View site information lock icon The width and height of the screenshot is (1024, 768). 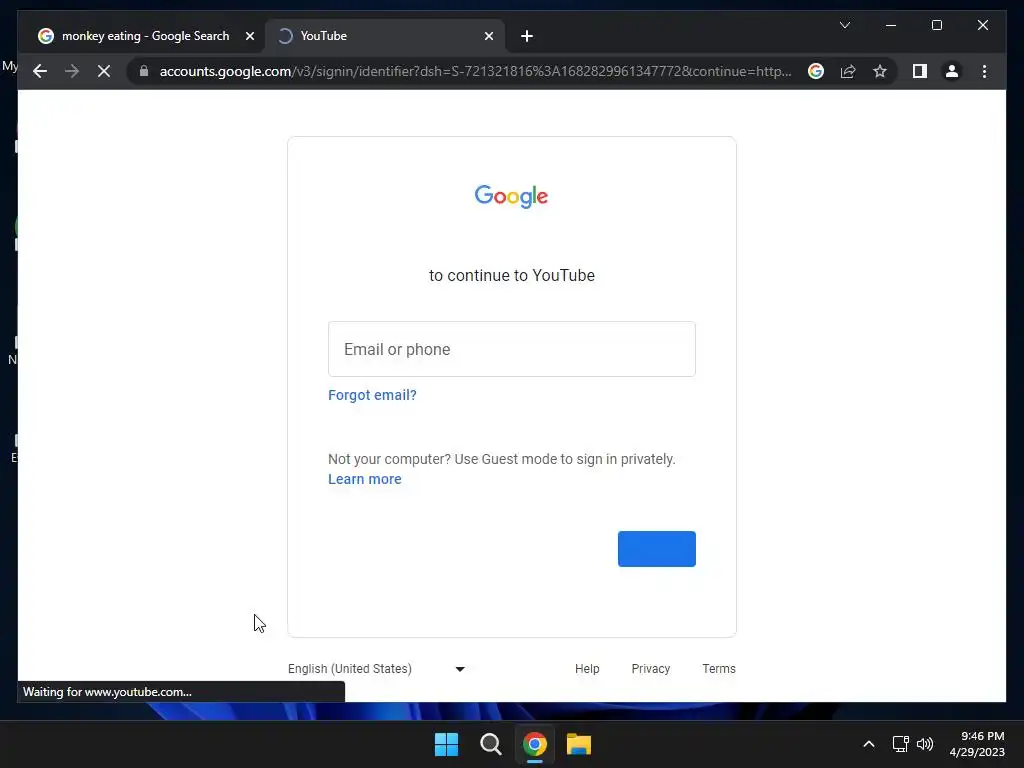tap(144, 71)
